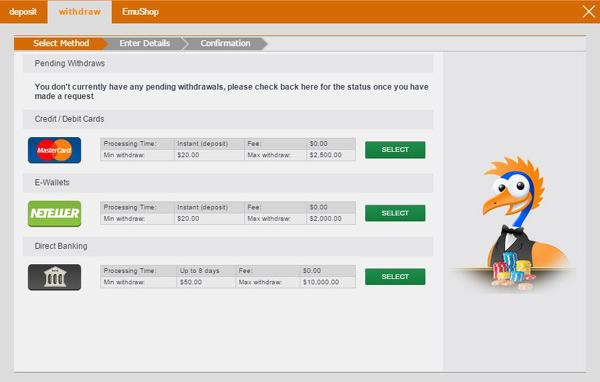
Task: Click the MasterCard logo icon
Action: (54, 150)
